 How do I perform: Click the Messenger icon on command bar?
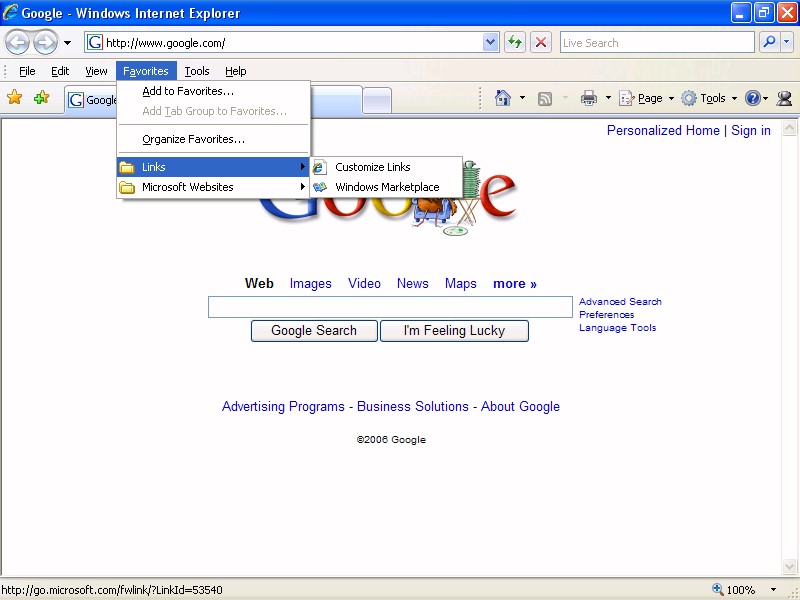coord(784,98)
